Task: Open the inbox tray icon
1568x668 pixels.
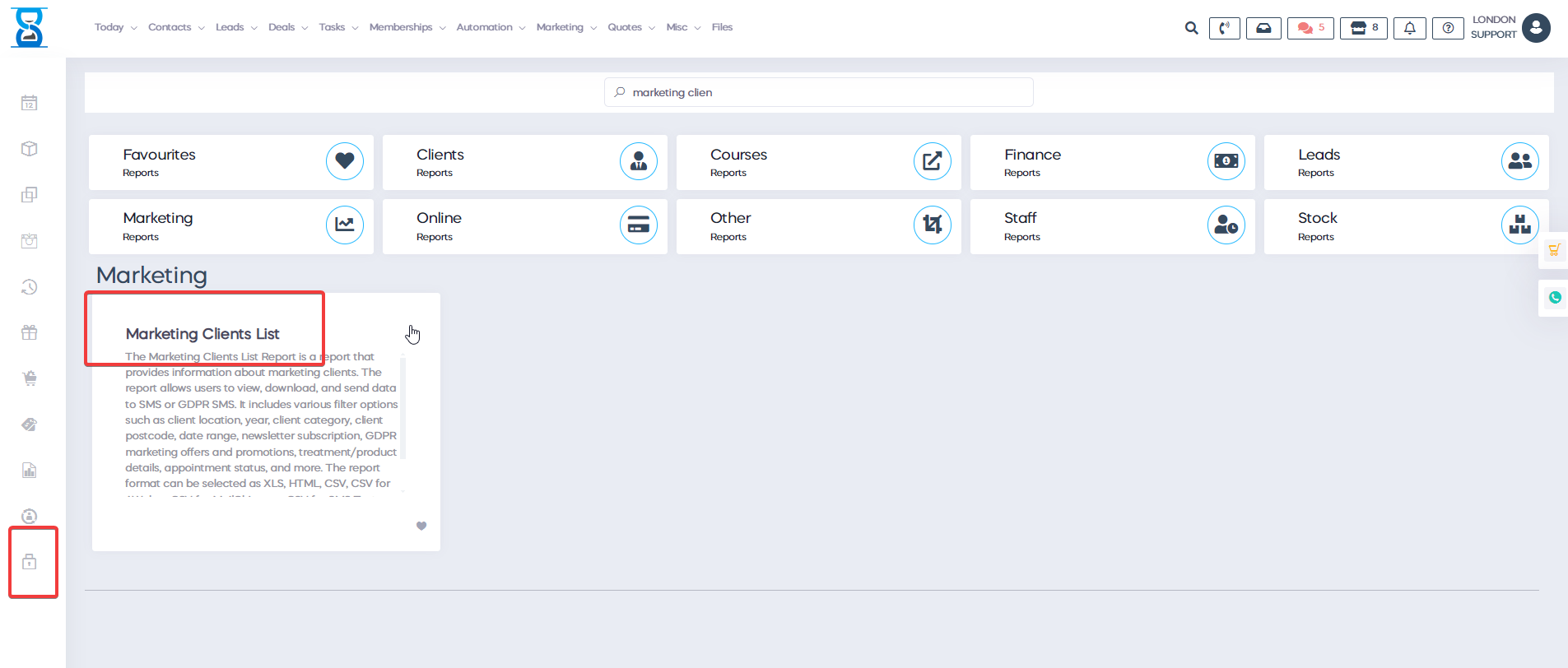Action: coord(1263,28)
